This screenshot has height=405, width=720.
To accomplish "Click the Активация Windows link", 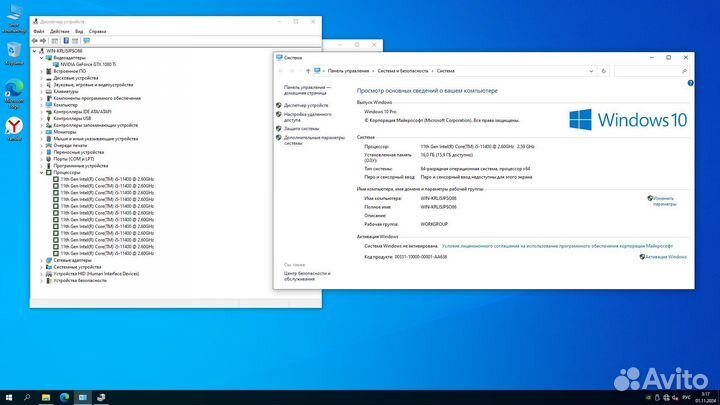I will [x=666, y=257].
